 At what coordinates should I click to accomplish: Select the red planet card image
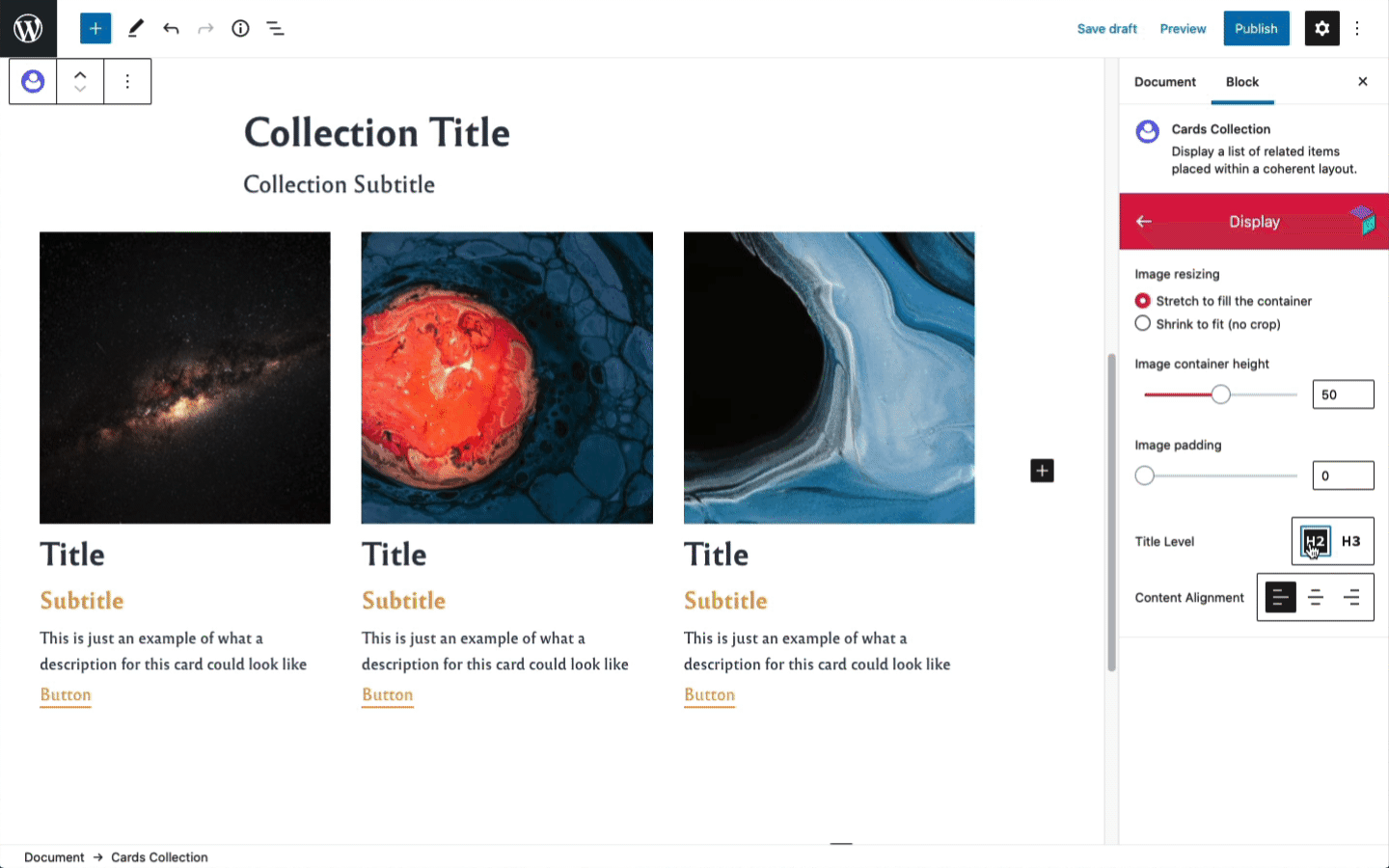click(506, 377)
